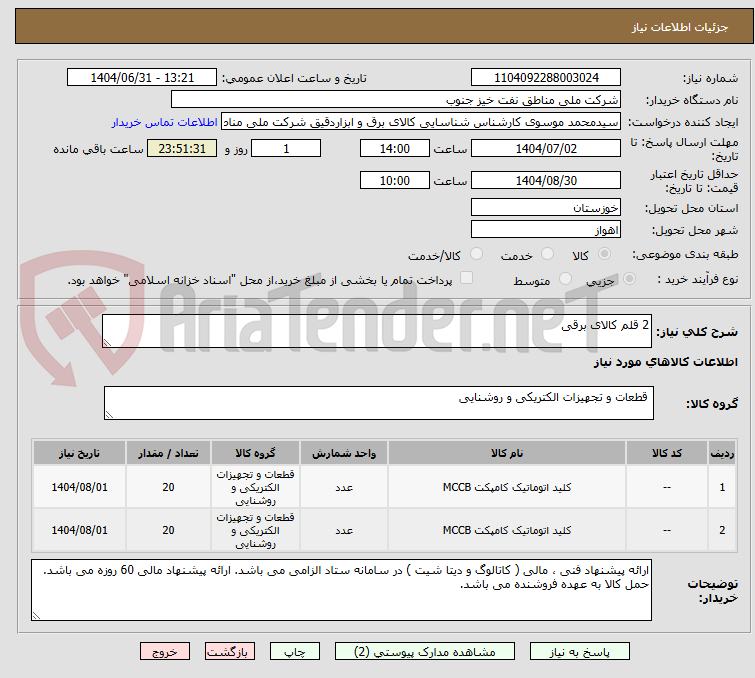
Task: Click the remaining time 23:51:31 field
Action: click(182, 148)
